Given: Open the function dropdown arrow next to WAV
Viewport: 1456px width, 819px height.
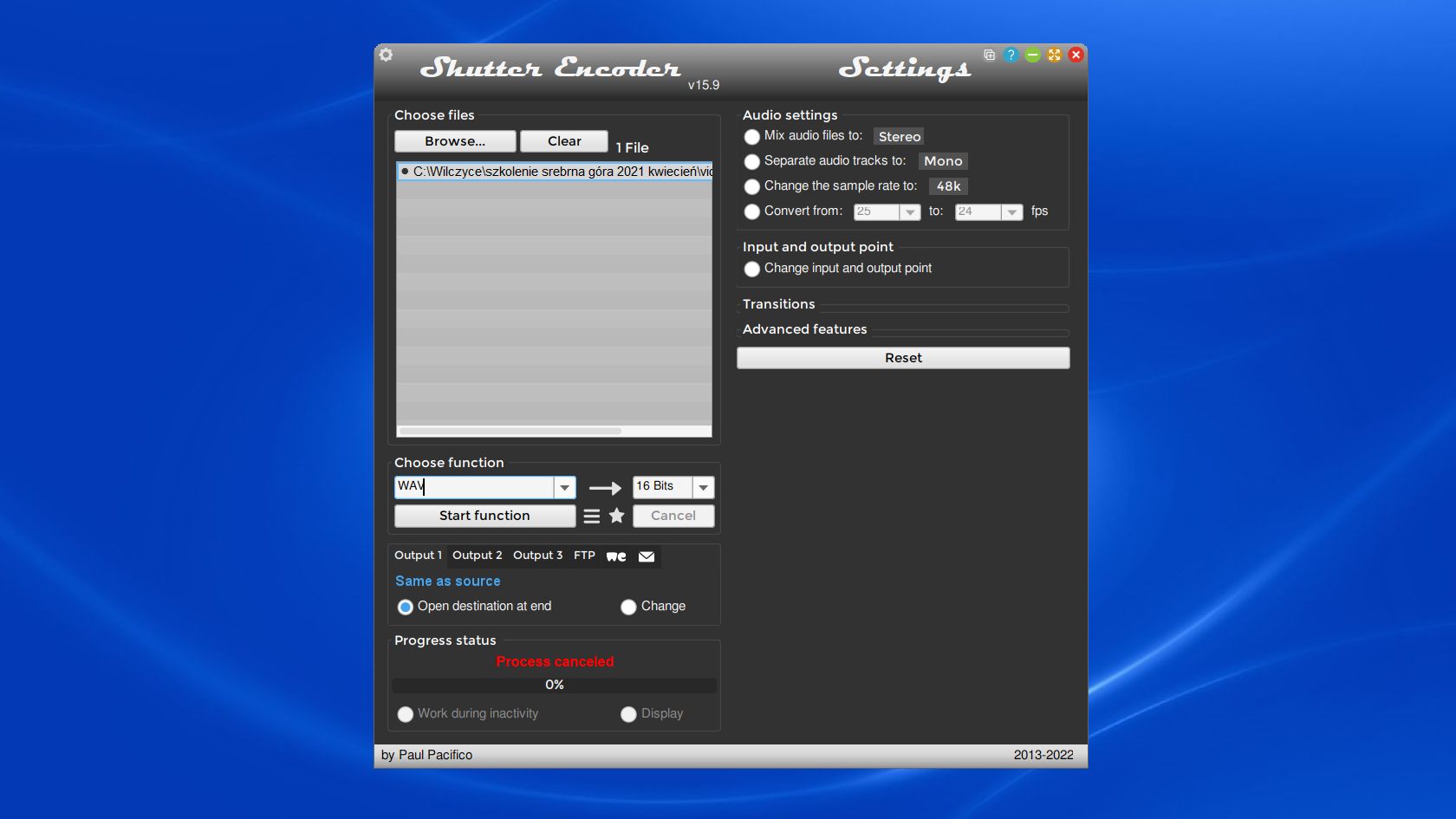Looking at the screenshot, I should 564,488.
